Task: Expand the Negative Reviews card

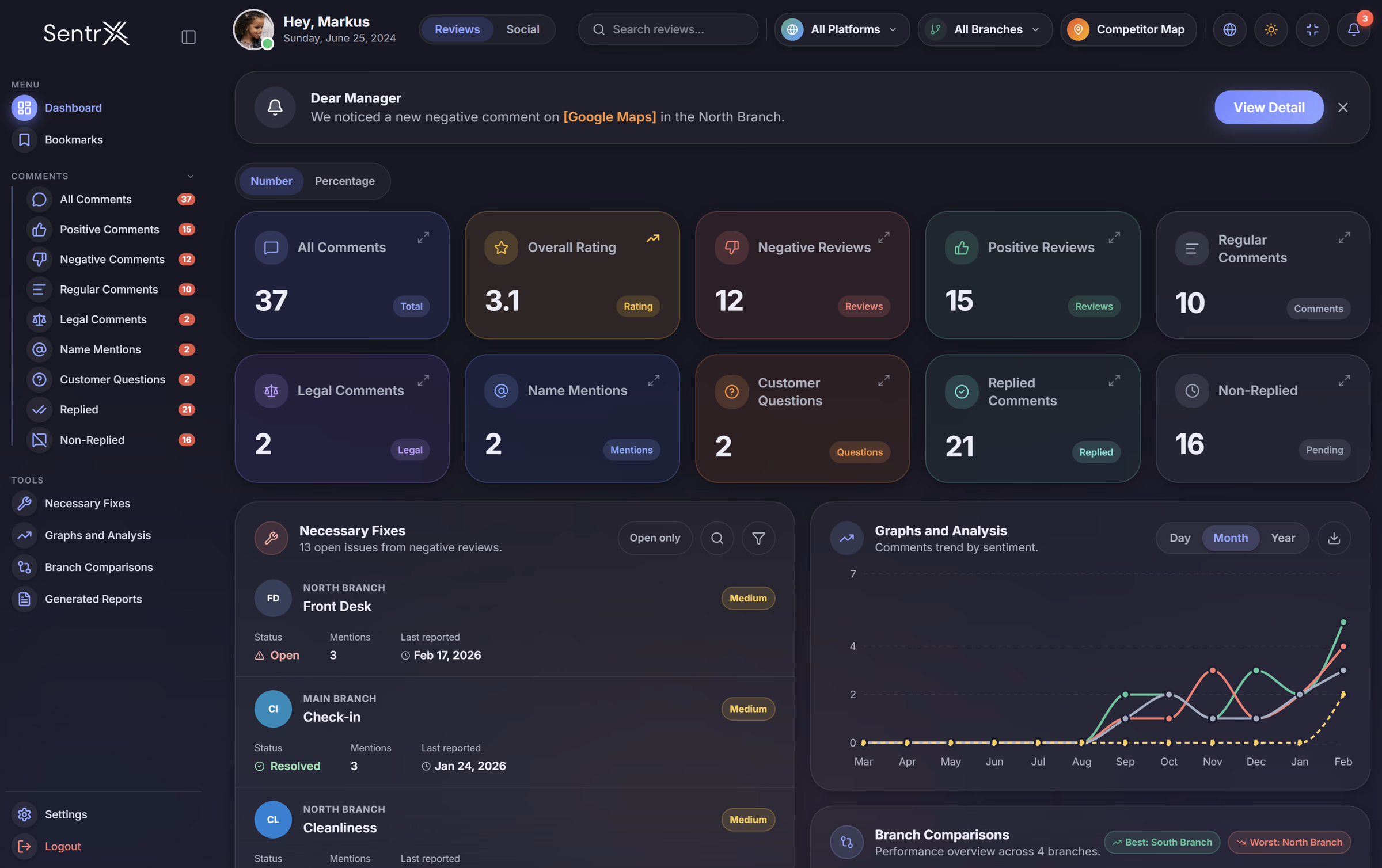Action: click(x=883, y=237)
